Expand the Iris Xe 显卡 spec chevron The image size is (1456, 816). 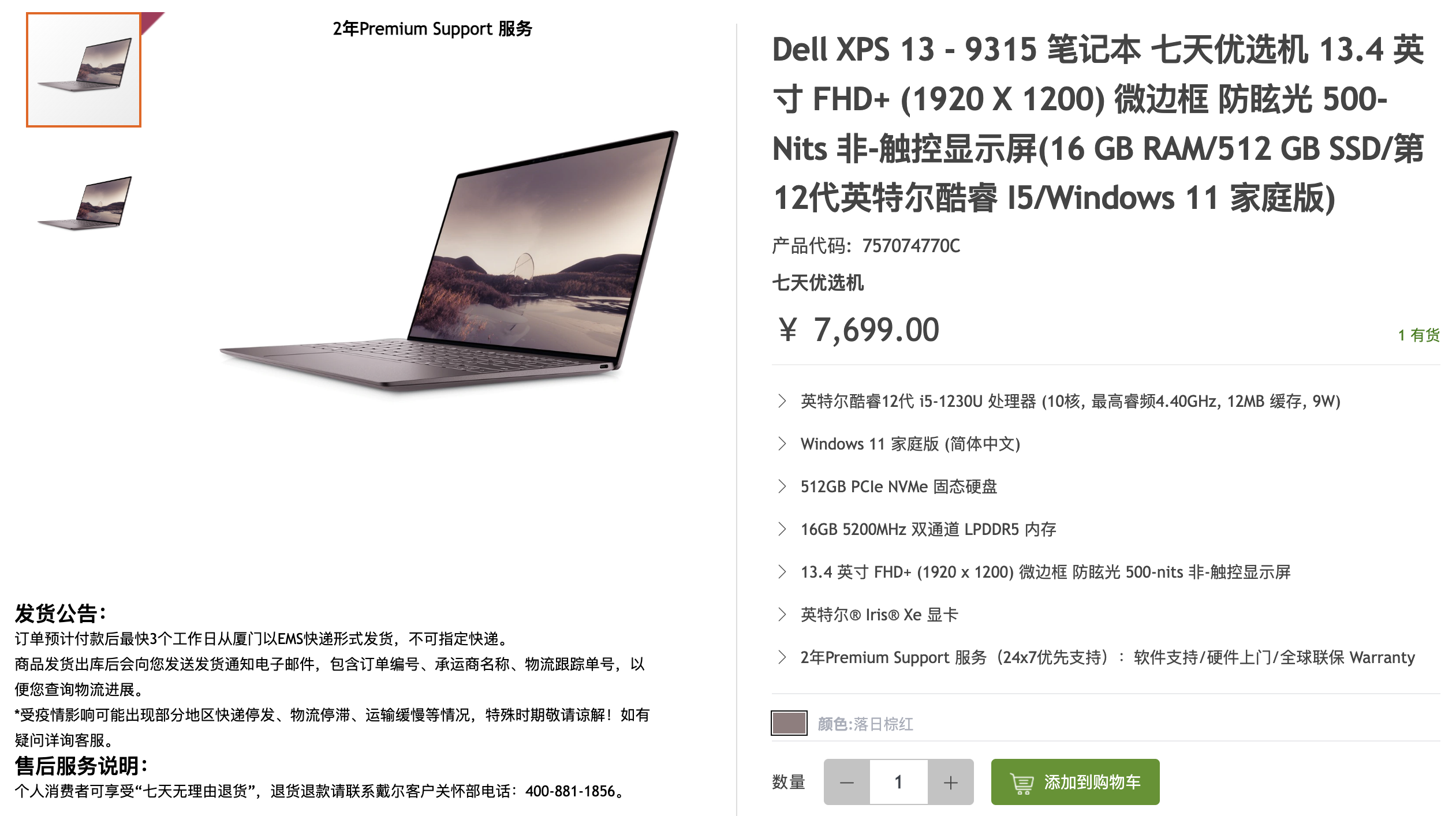782,615
